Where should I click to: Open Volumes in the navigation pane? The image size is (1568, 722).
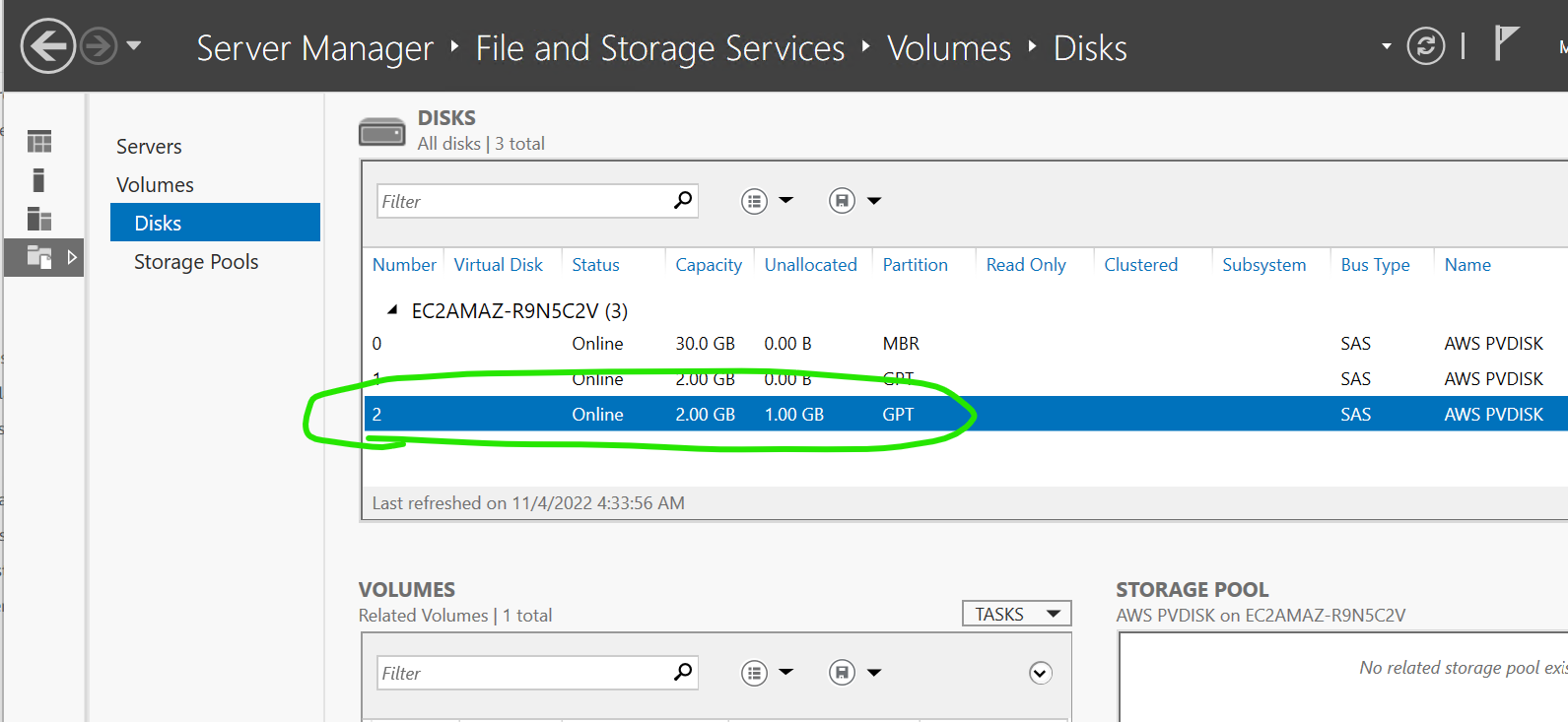coord(155,185)
